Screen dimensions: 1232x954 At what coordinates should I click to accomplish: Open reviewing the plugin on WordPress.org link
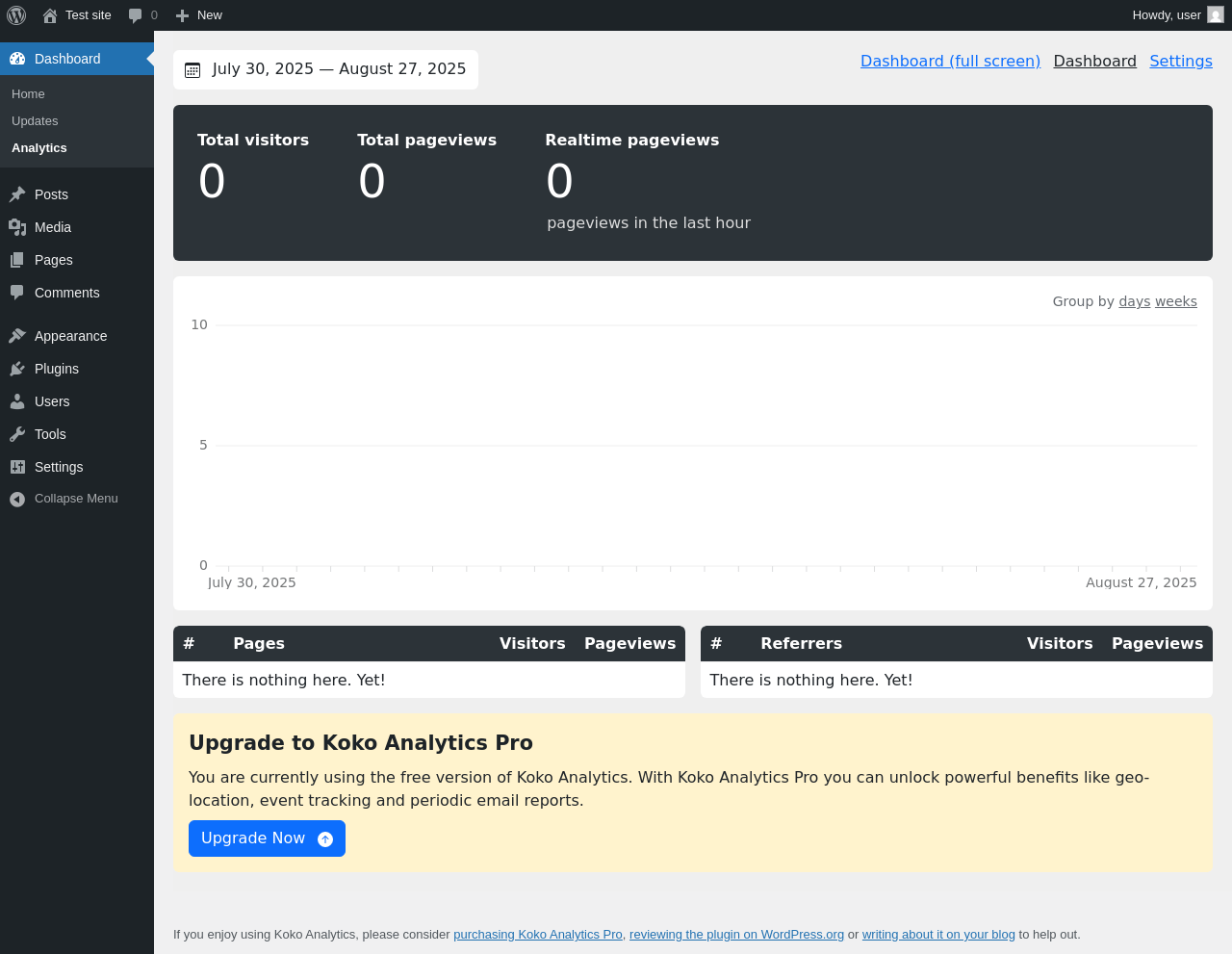pyautogui.click(x=736, y=934)
